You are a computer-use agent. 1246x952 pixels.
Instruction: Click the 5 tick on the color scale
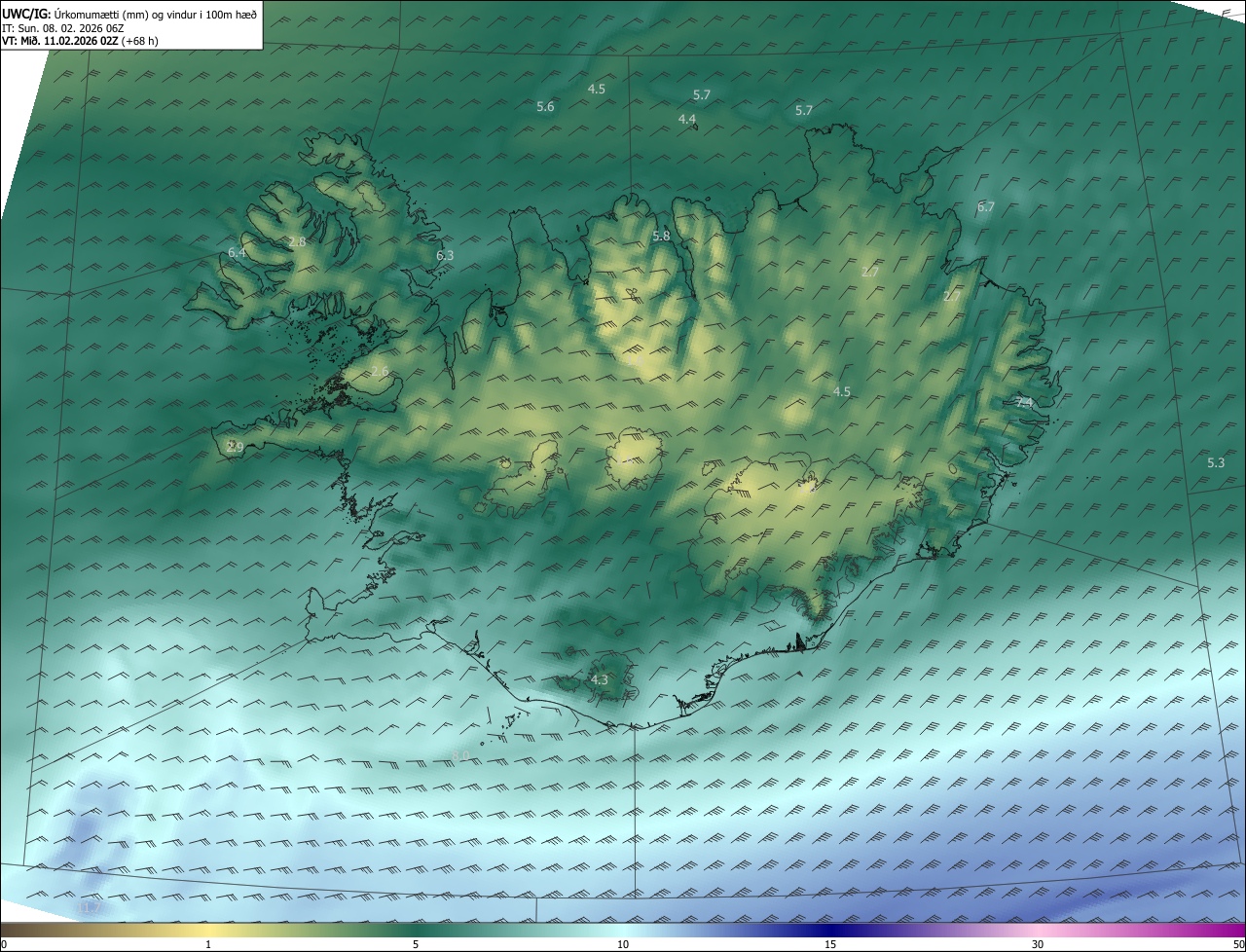(x=416, y=944)
